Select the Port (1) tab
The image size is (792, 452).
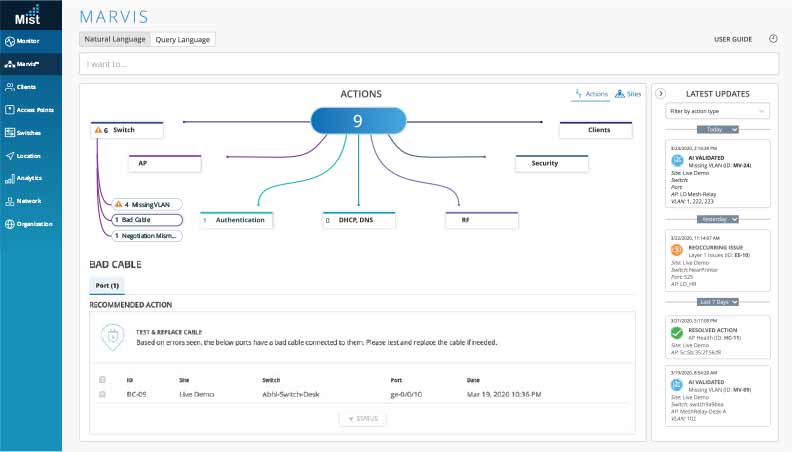tap(107, 286)
